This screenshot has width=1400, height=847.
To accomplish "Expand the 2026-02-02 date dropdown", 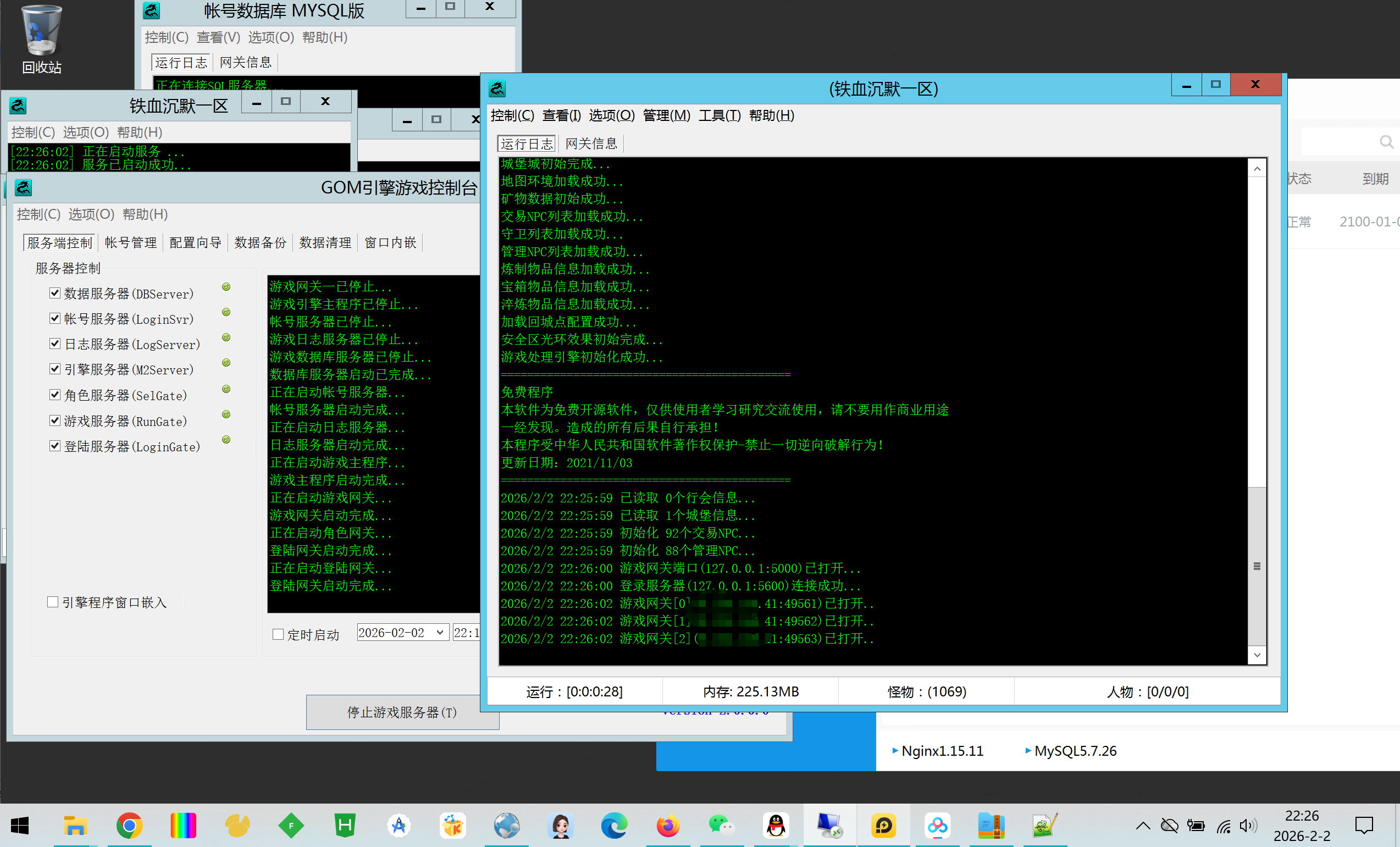I will tap(440, 632).
